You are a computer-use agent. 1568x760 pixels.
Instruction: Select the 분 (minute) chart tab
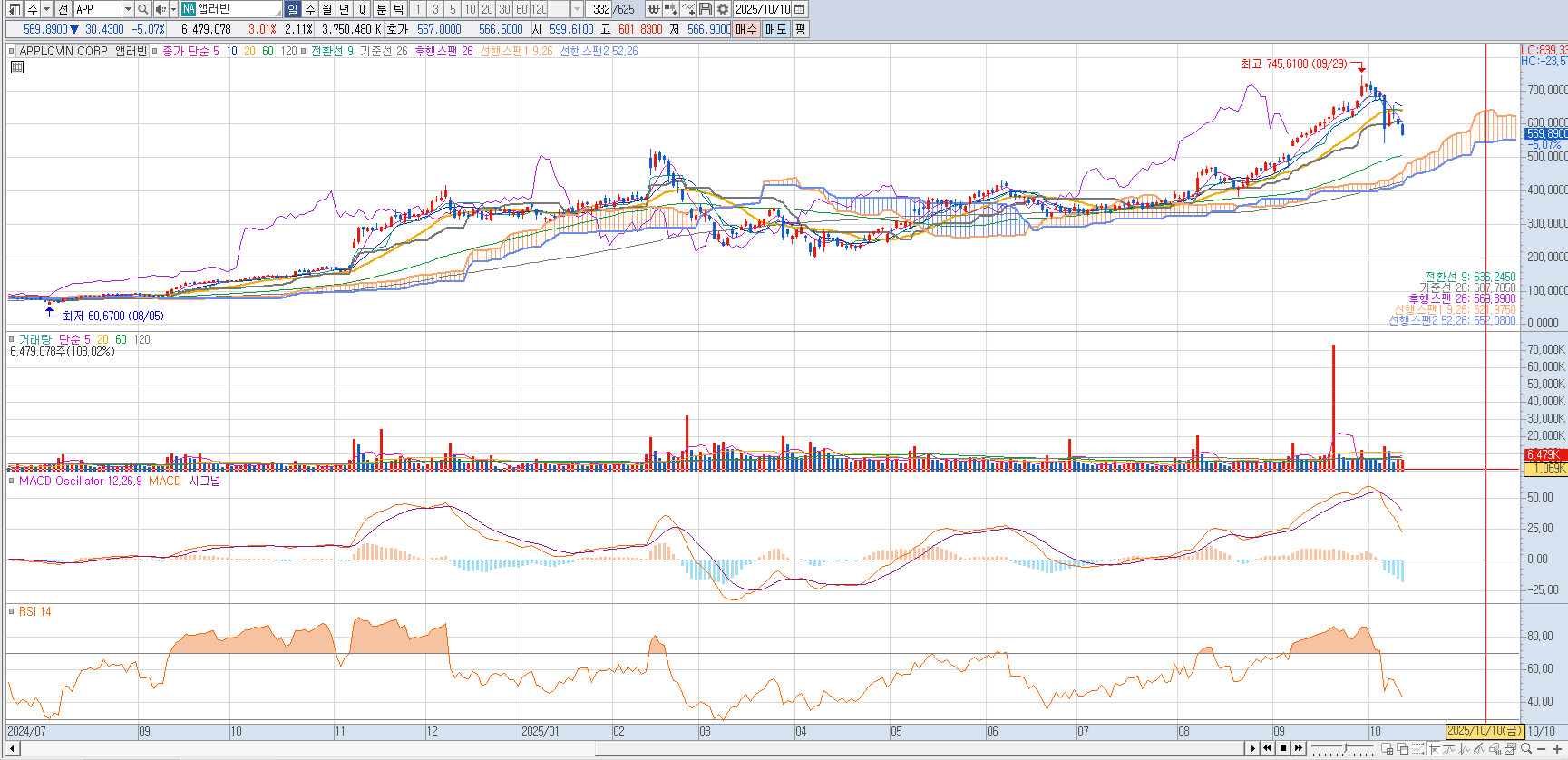[381, 9]
